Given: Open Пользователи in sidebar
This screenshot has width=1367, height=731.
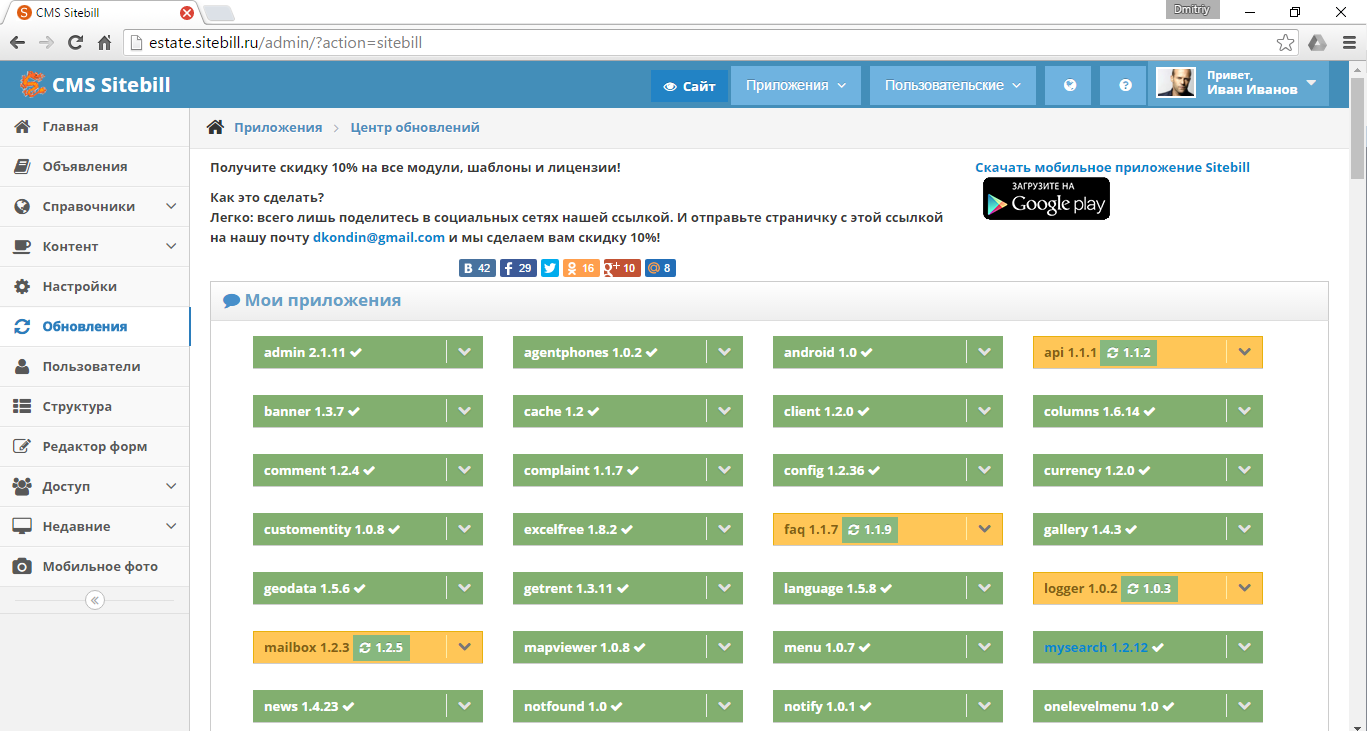Looking at the screenshot, I should (x=95, y=367).
